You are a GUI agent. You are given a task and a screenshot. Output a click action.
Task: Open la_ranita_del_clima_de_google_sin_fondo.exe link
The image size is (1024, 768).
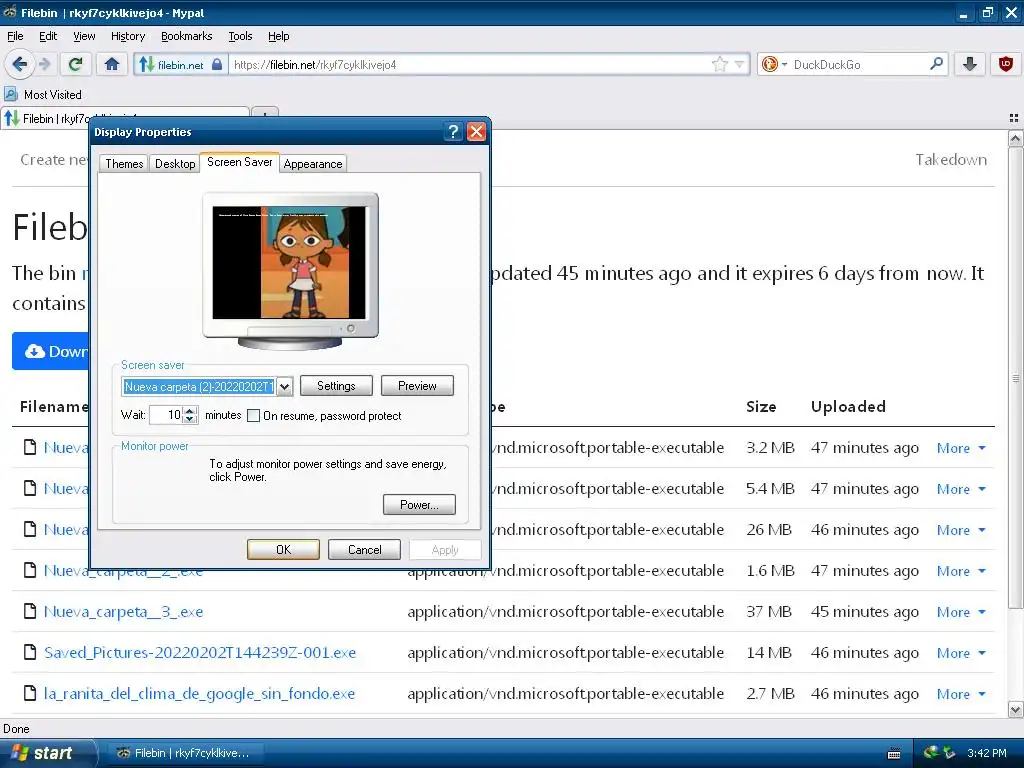(199, 694)
